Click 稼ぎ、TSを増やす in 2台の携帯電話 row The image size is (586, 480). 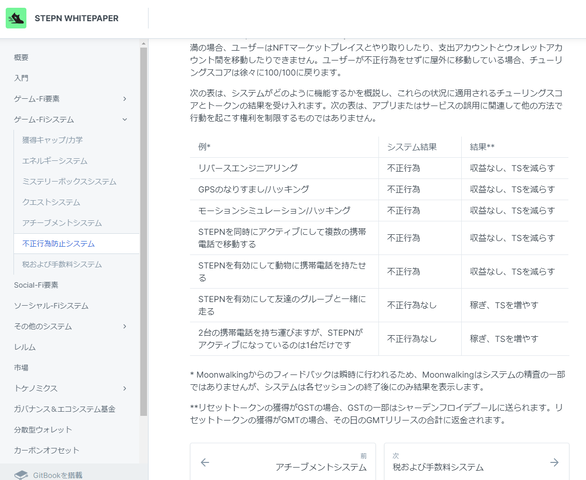[504, 339]
